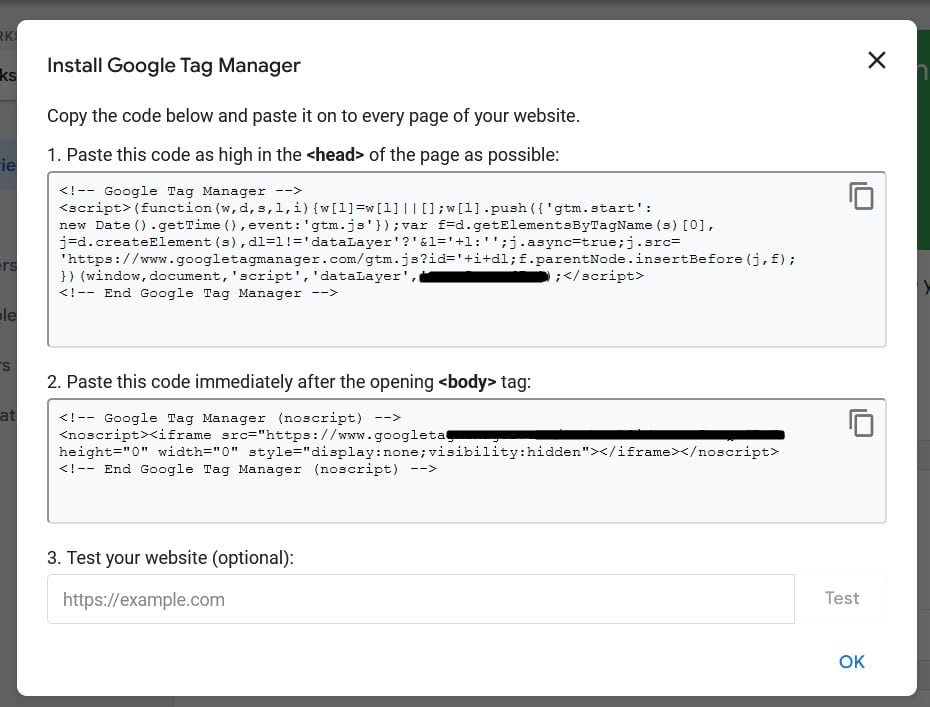Close the Install Google Tag Manager dialog
This screenshot has width=930, height=707.
pos(877,60)
